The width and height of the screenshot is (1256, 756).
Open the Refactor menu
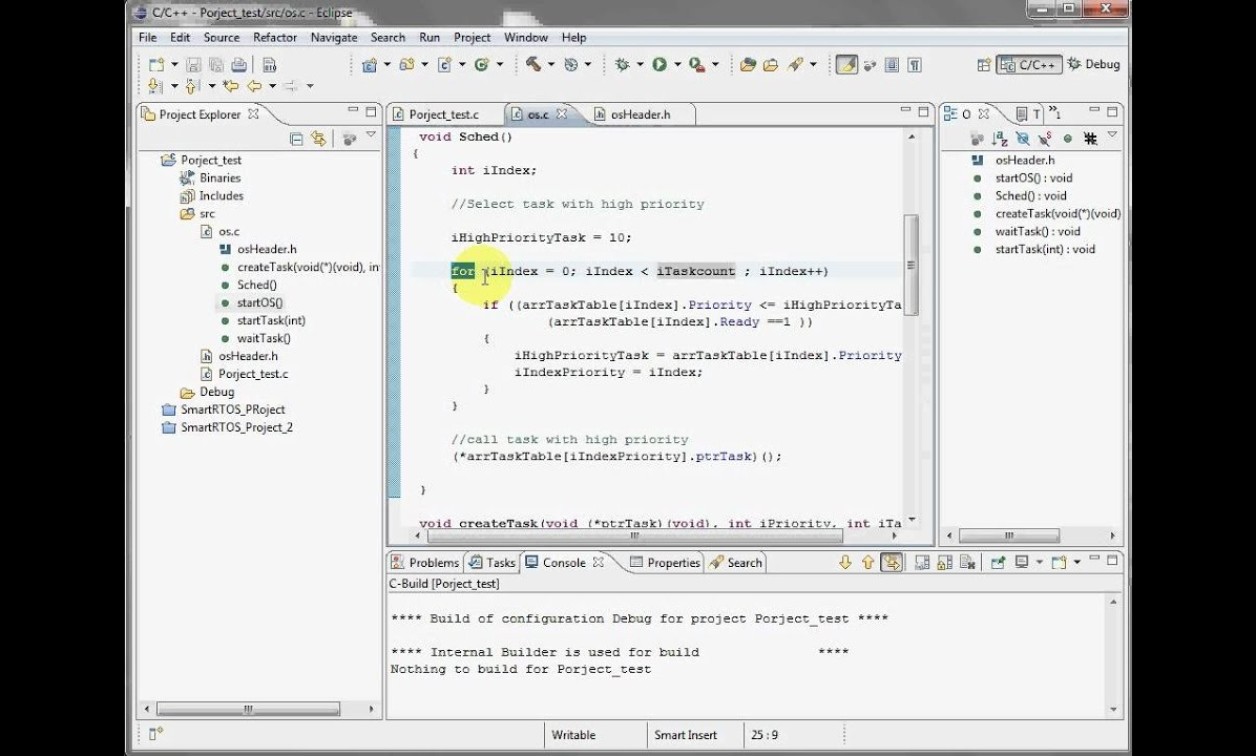(x=275, y=37)
